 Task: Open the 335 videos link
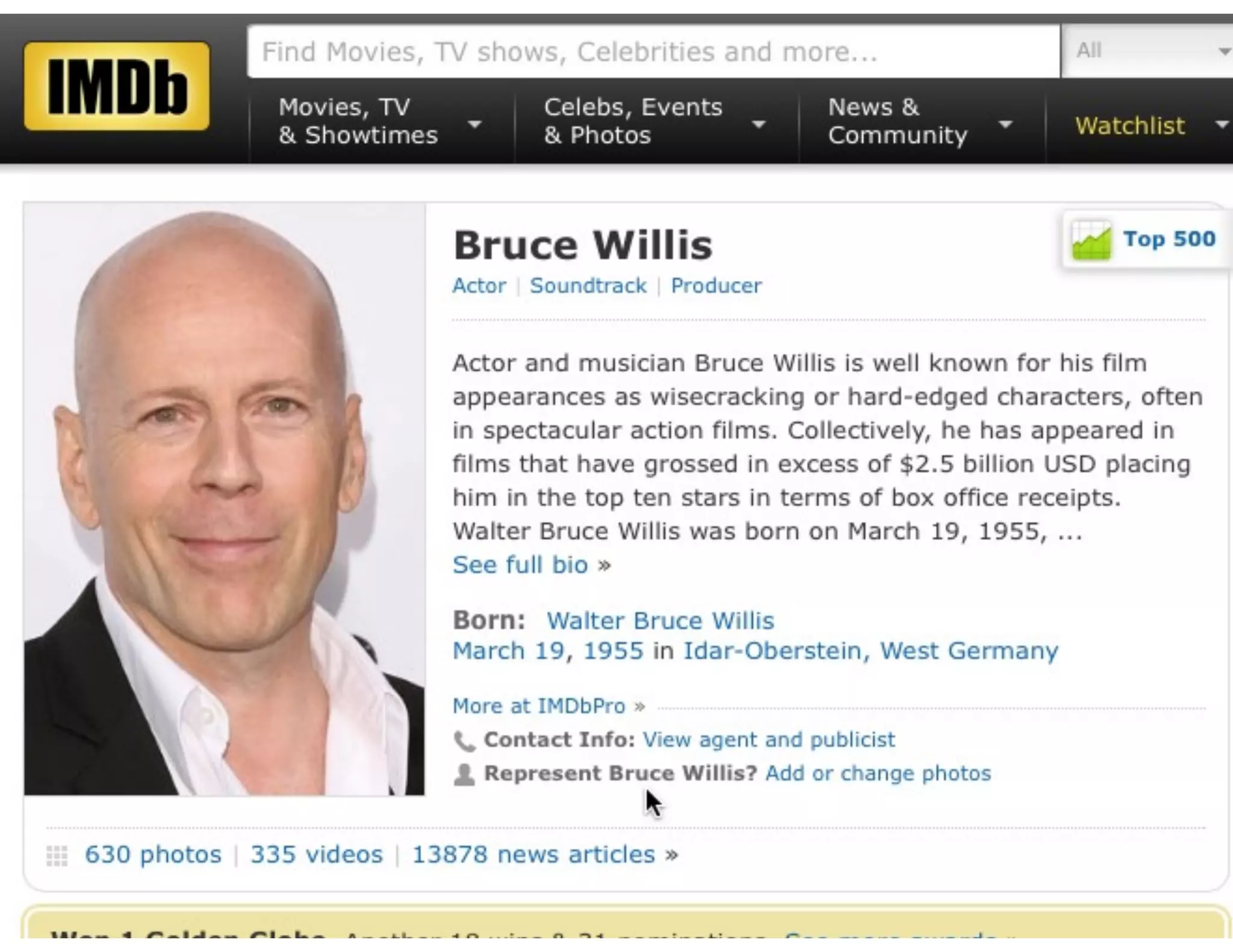coord(317,855)
